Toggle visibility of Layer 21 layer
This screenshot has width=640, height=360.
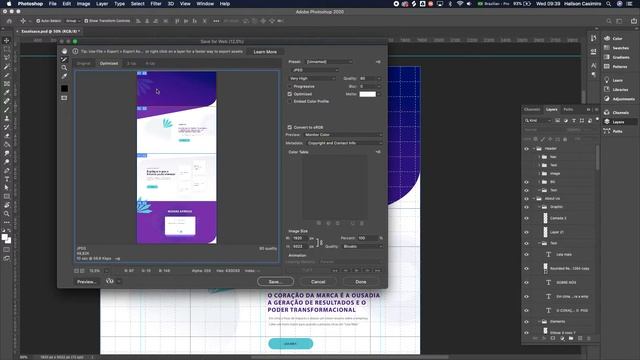[526, 232]
